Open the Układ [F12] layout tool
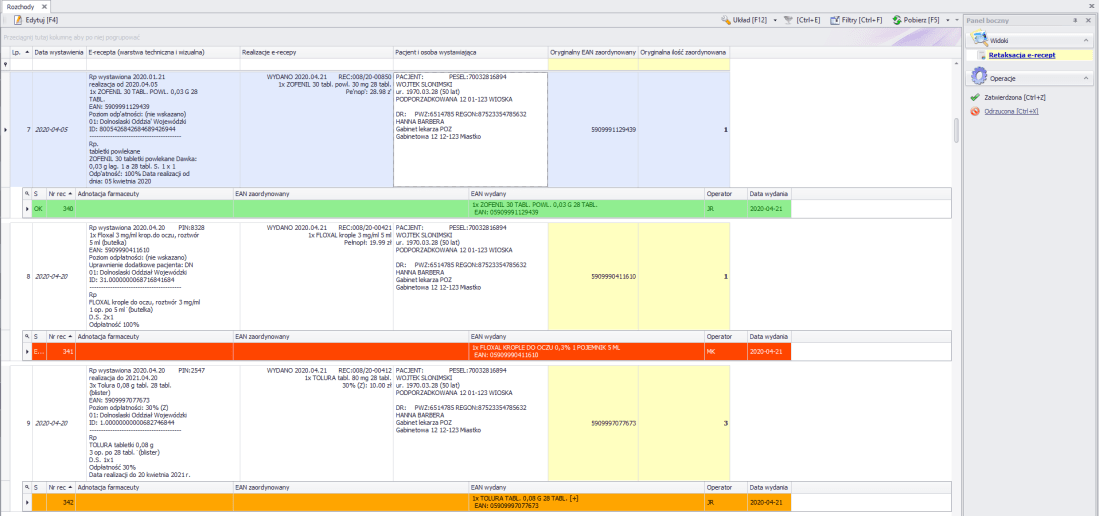 [x=725, y=20]
